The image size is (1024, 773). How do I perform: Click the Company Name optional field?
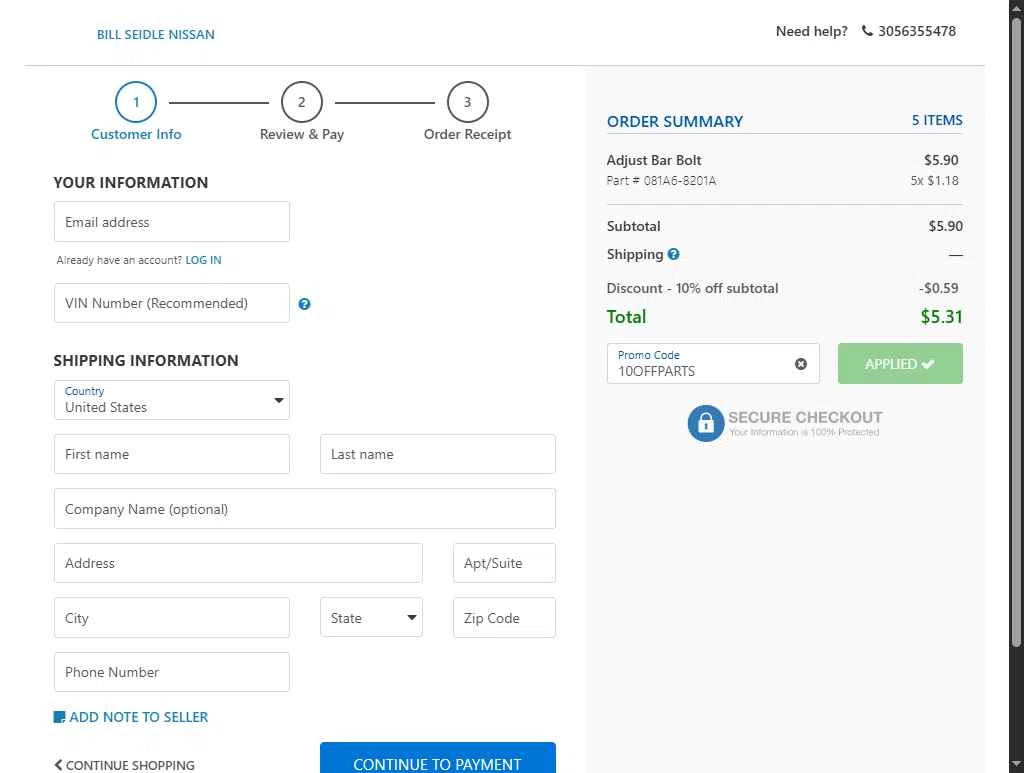tap(305, 509)
